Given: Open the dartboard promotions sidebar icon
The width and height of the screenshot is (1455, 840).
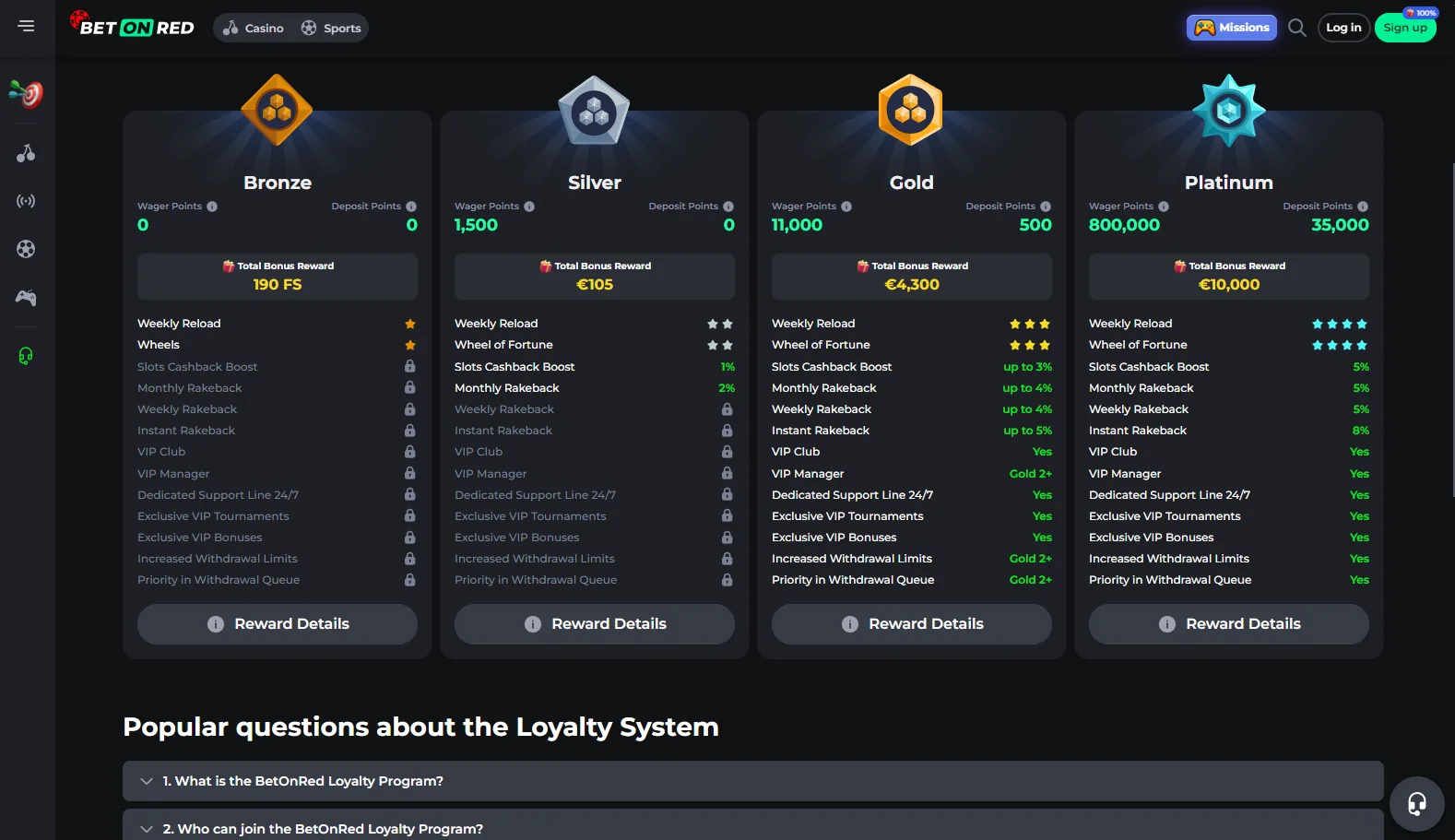Looking at the screenshot, I should [26, 93].
